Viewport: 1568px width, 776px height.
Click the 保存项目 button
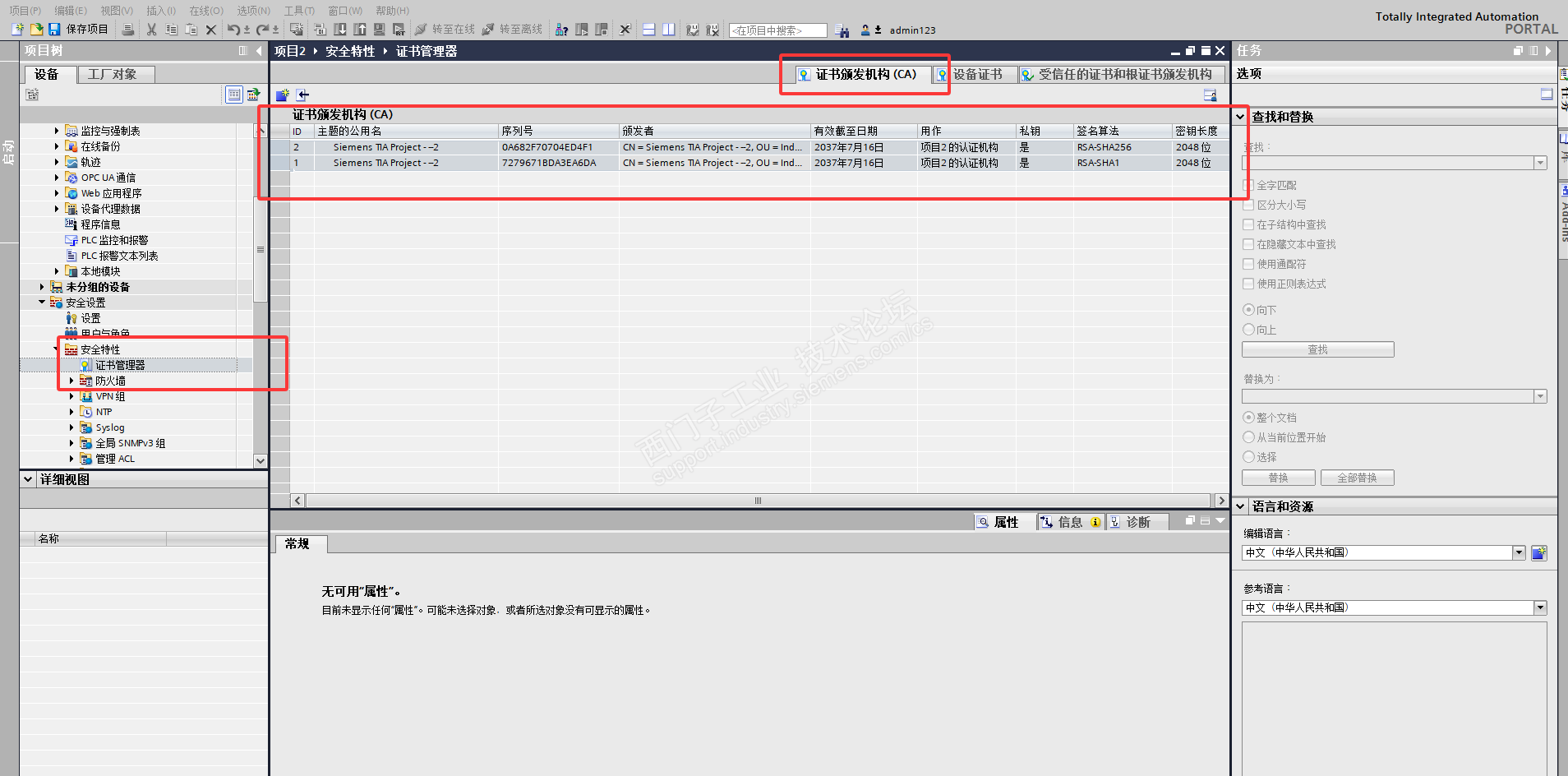pos(79,30)
